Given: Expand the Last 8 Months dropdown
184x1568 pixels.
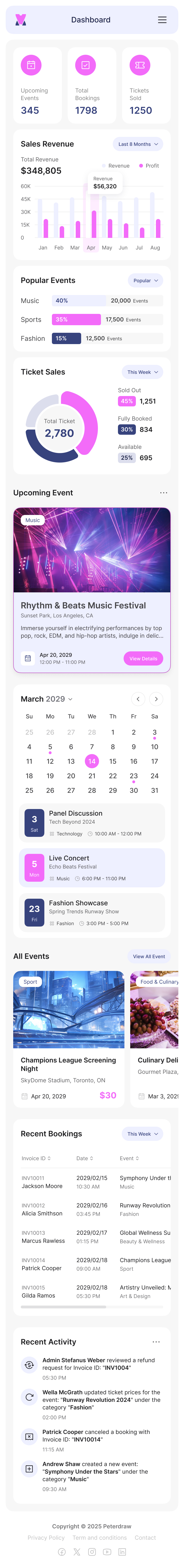Looking at the screenshot, I should tap(138, 144).
